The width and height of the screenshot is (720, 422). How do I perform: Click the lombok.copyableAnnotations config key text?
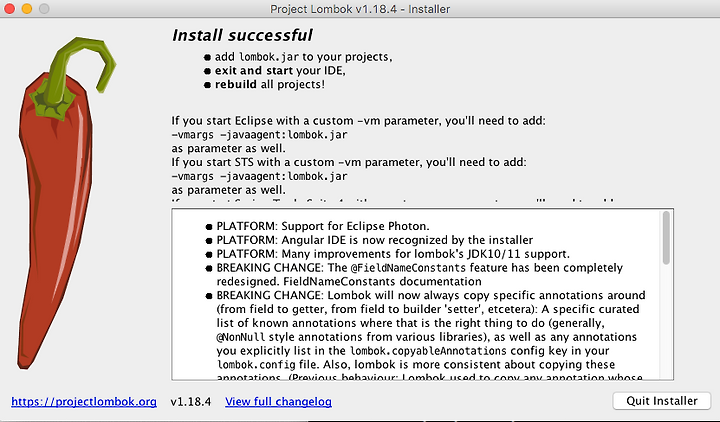coord(428,351)
